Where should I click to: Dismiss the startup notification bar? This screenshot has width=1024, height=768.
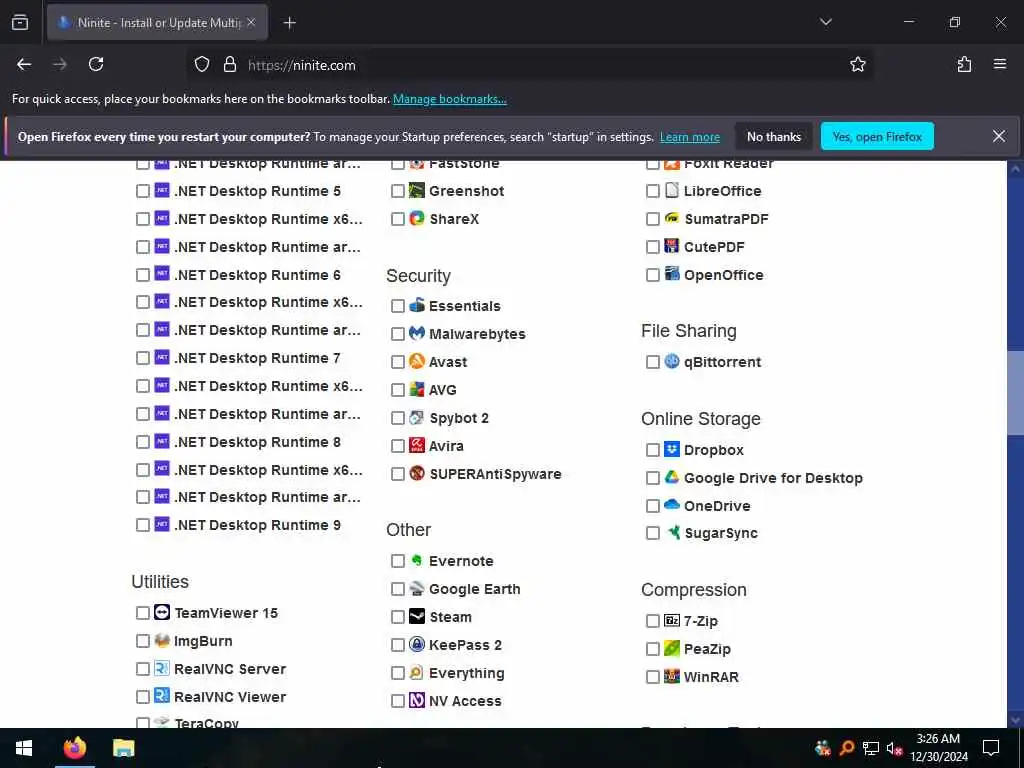click(999, 136)
